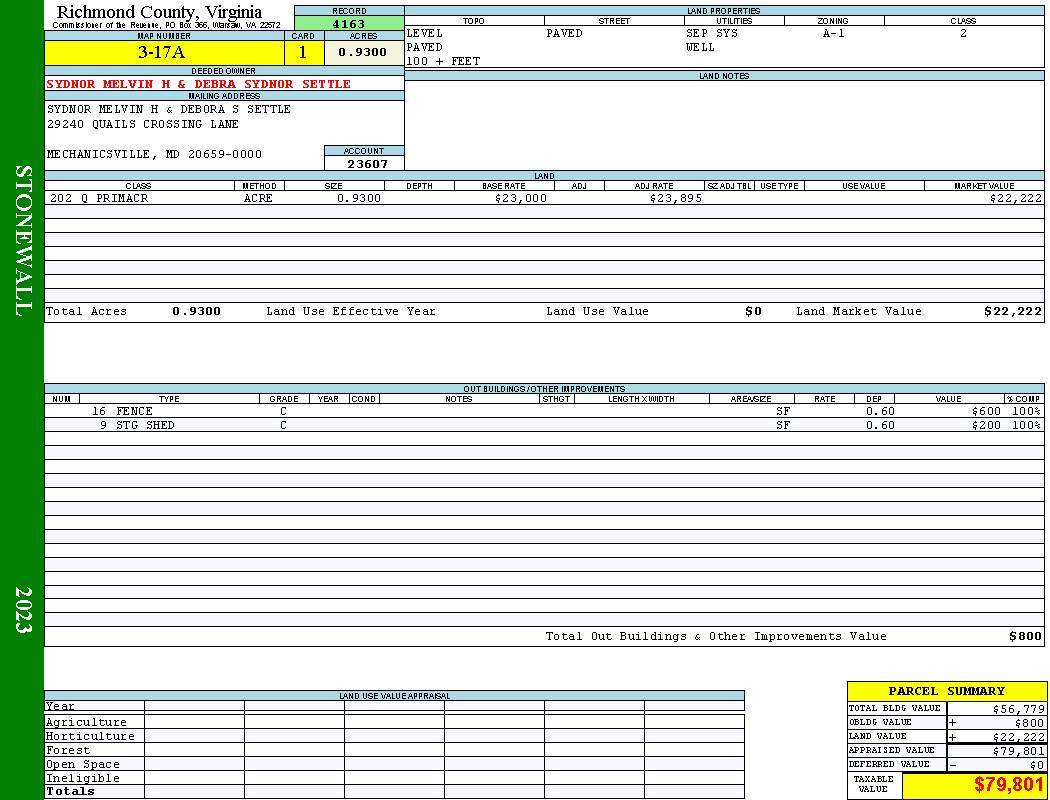Click Total Acres 0.9300 value
Screen dimensions: 1050x800
196,311
